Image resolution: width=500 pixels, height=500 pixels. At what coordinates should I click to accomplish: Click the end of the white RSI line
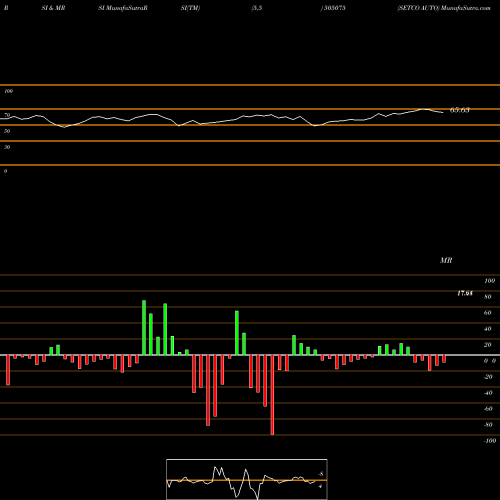click(x=443, y=113)
